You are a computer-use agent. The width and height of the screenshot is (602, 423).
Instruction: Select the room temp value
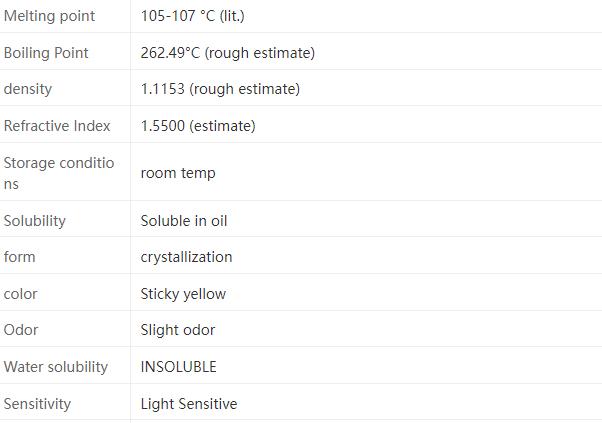[178, 173]
